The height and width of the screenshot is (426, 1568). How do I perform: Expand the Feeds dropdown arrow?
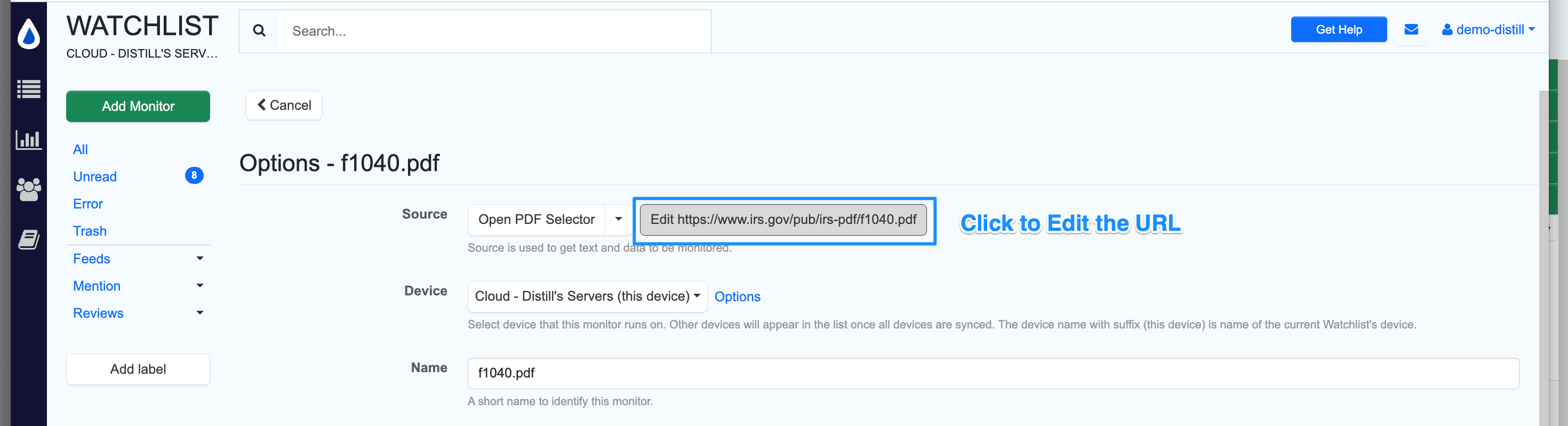199,259
